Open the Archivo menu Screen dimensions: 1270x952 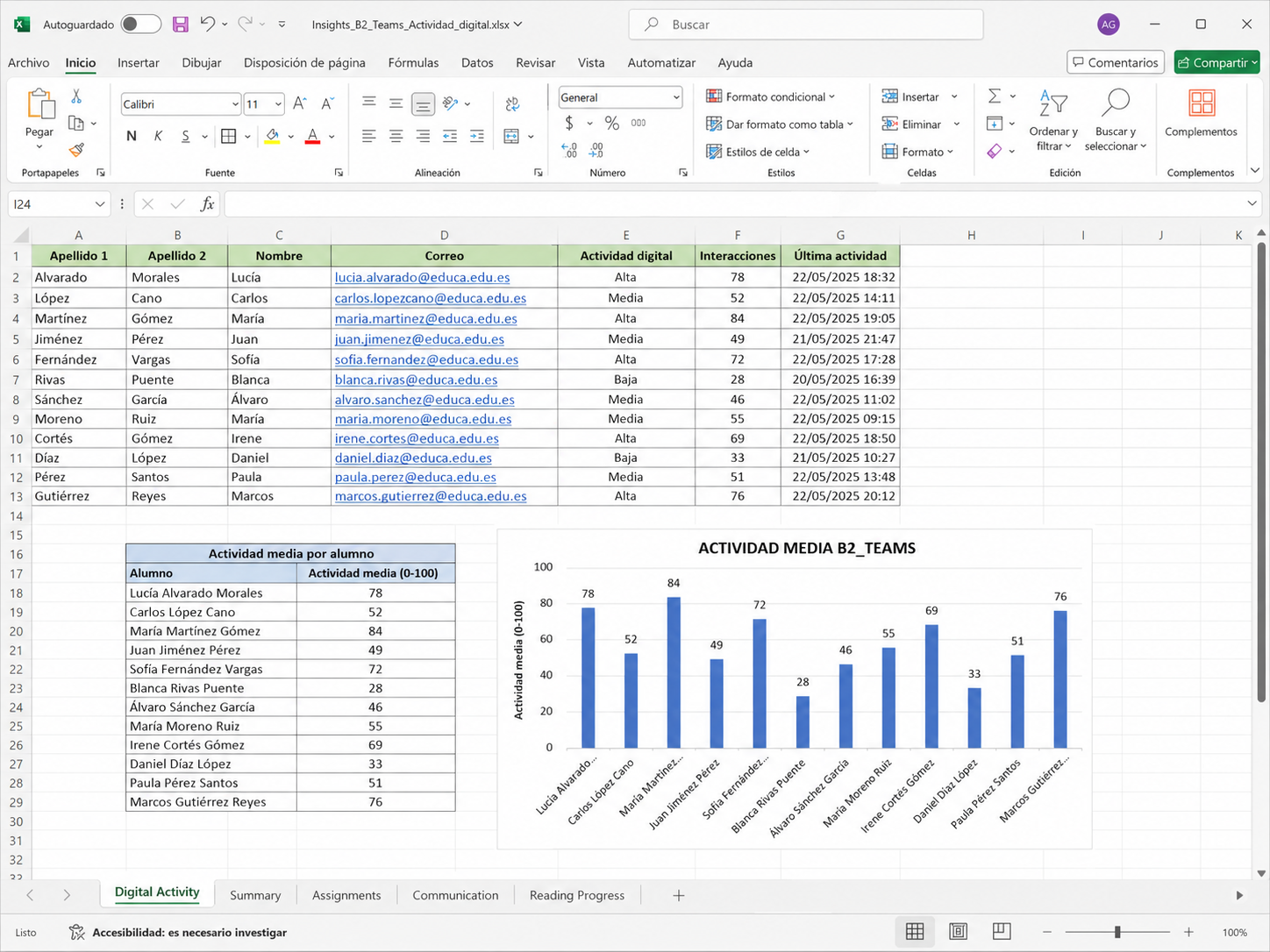click(x=28, y=63)
